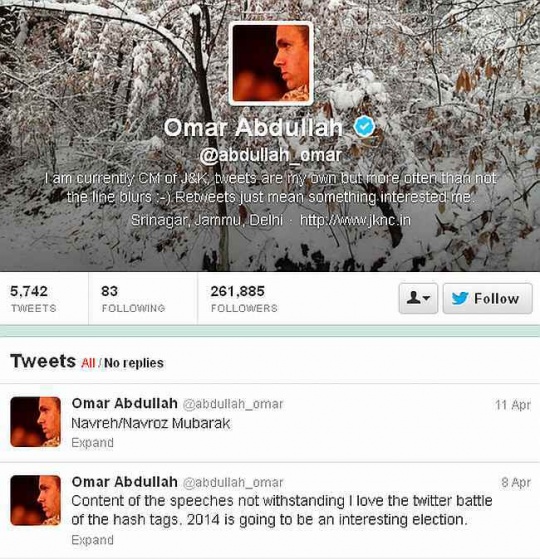Screen dimensions: 540x559
Task: Click the blue verified badge icon
Action: [x=364, y=126]
